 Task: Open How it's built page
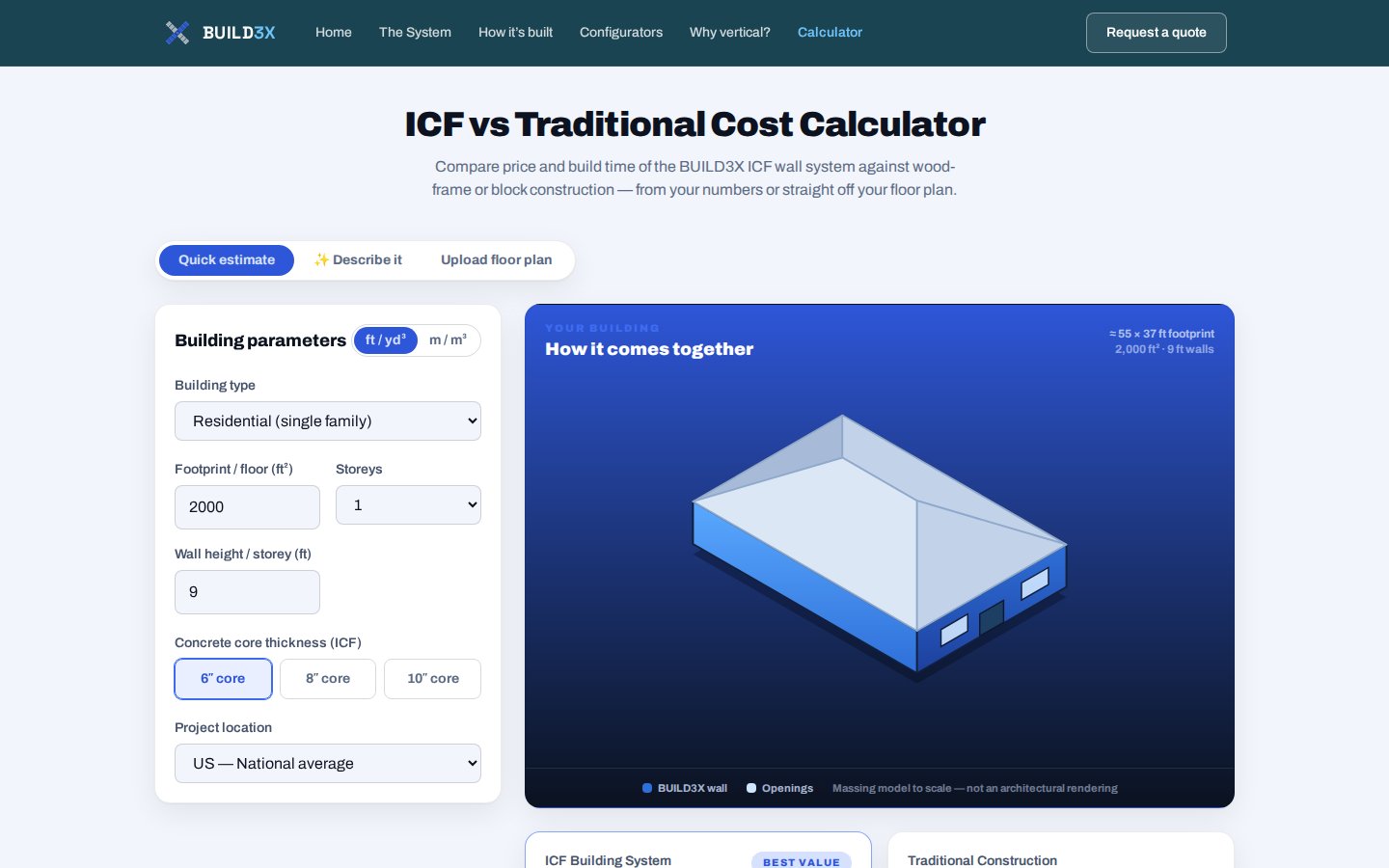point(515,33)
